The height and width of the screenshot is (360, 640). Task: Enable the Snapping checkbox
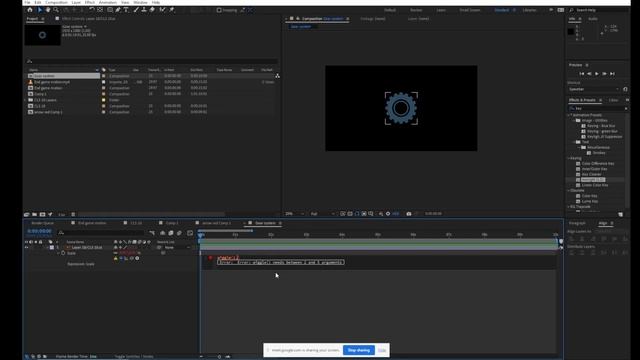point(219,10)
